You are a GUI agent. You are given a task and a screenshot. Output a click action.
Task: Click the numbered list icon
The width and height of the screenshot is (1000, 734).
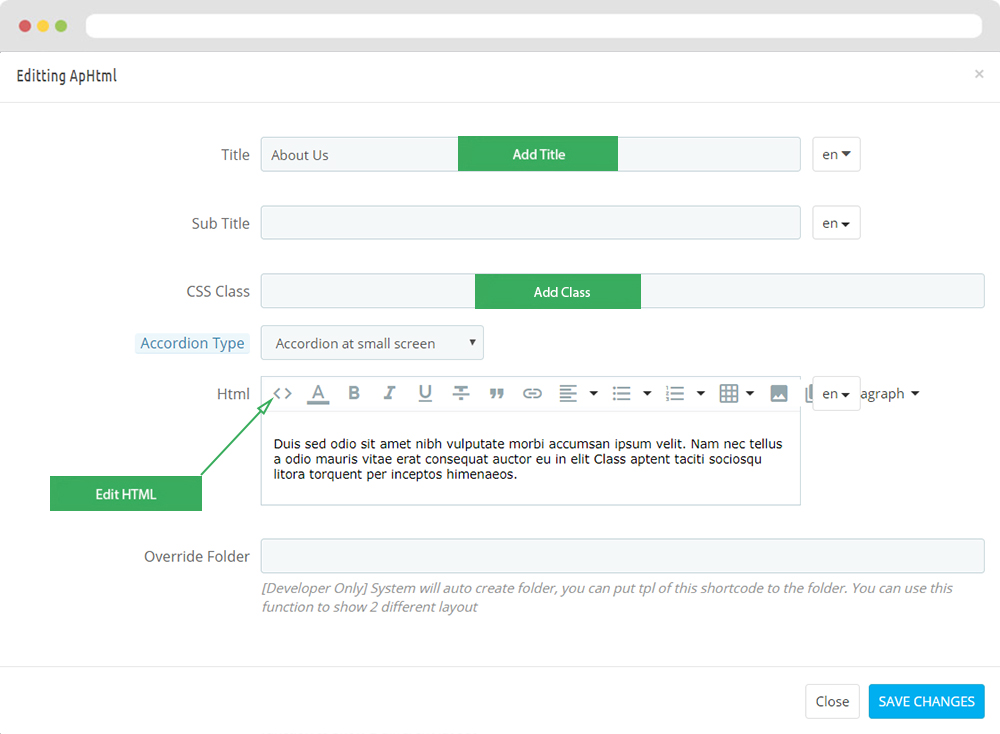click(x=675, y=394)
